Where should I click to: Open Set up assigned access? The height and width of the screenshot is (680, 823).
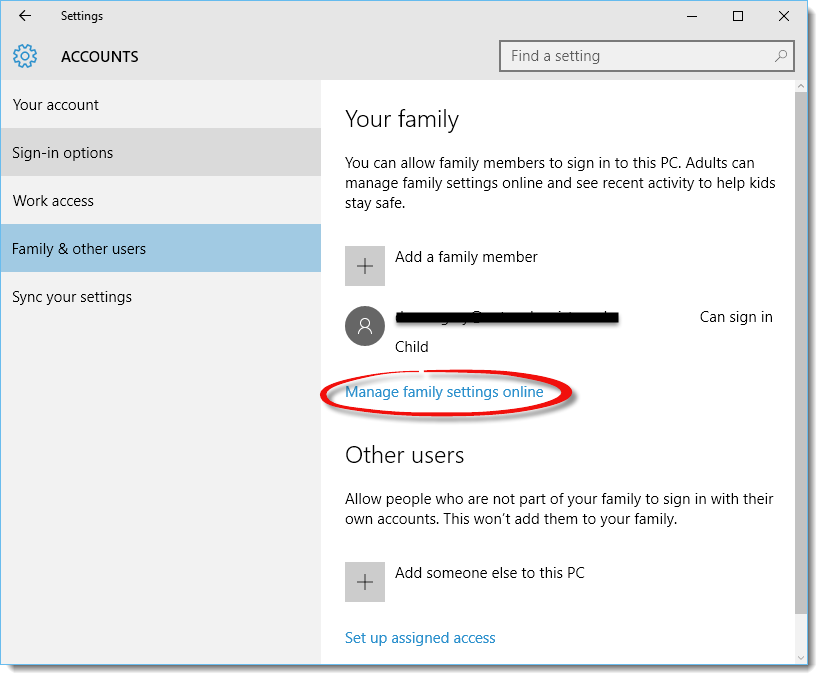419,637
